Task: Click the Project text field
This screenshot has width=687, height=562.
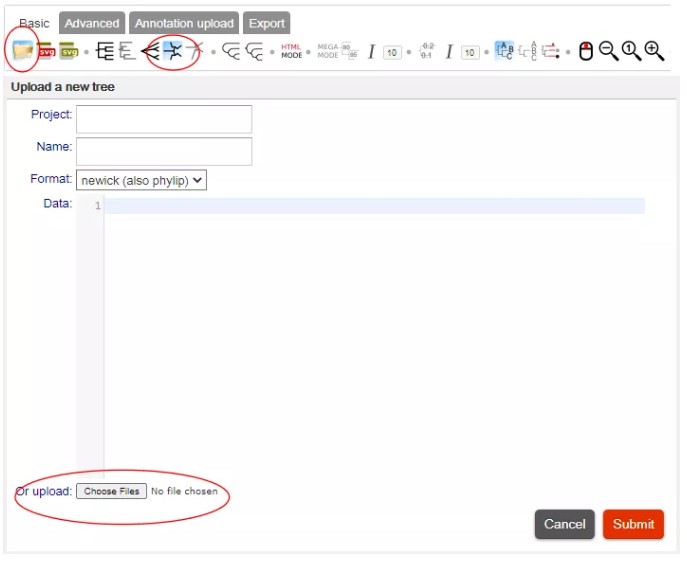Action: click(164, 119)
